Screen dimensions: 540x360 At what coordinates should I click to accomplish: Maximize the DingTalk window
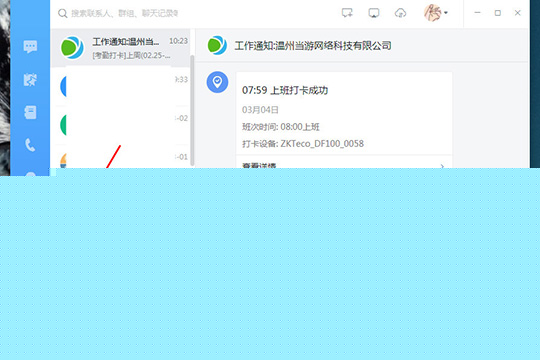pos(498,13)
